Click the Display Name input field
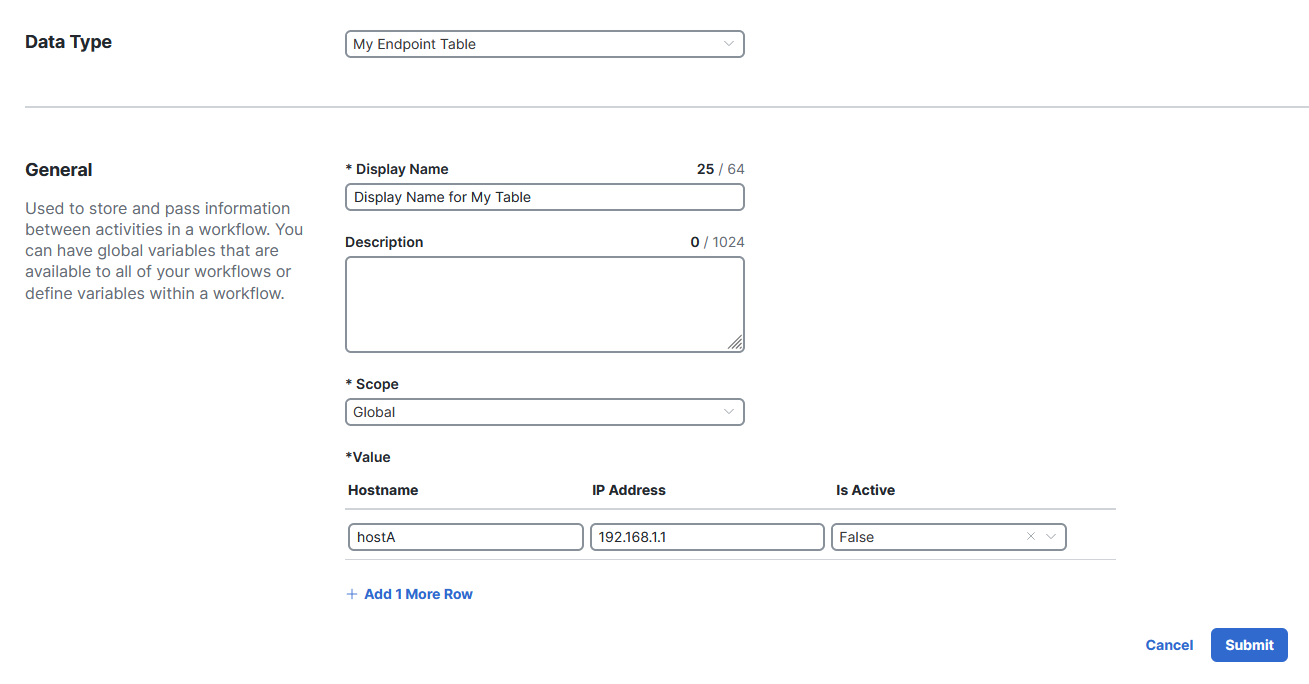Screen dimensions: 1309x684 click(544, 197)
